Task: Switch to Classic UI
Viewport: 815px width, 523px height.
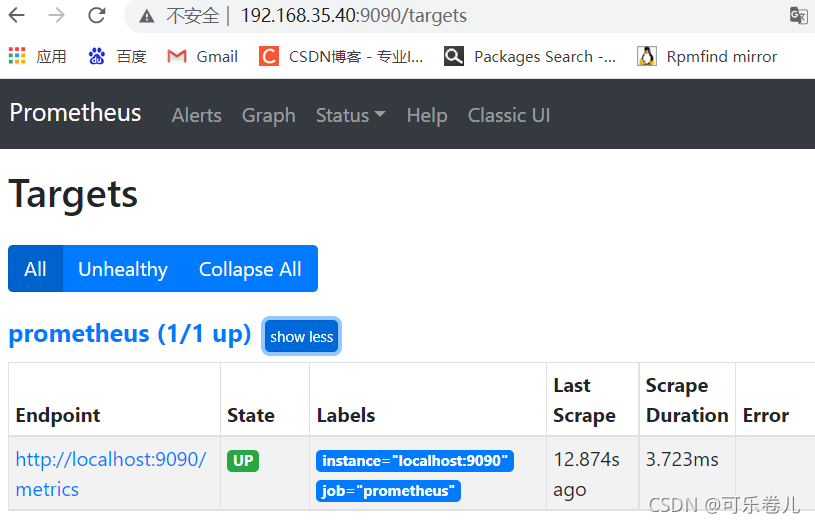Action: (x=509, y=115)
